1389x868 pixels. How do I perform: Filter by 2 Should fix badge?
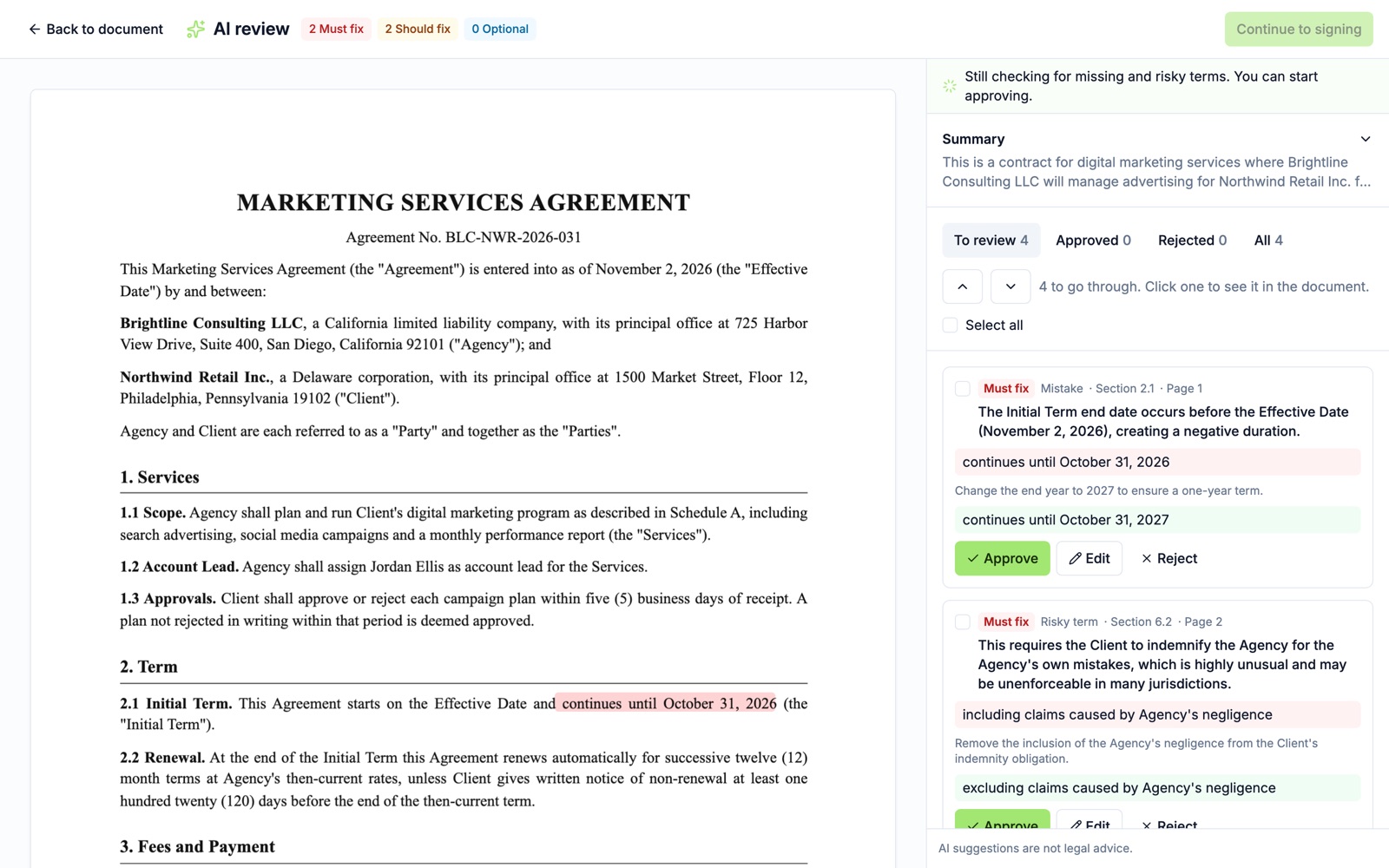pos(418,29)
